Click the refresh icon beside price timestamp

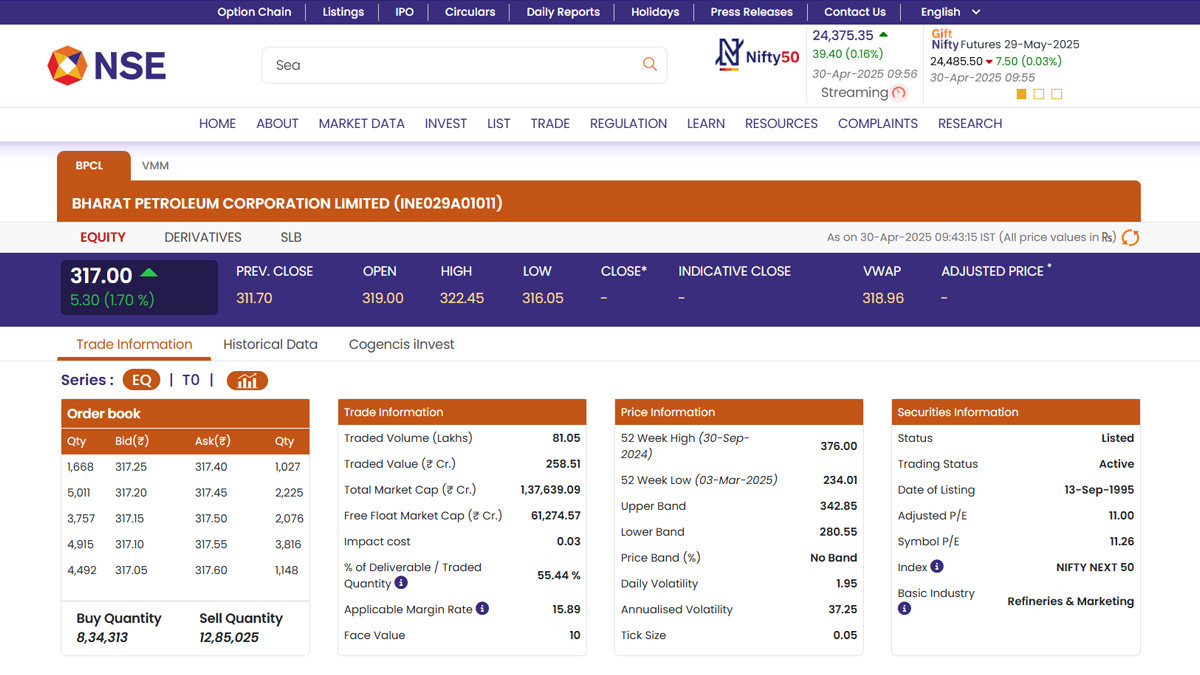tap(1130, 238)
